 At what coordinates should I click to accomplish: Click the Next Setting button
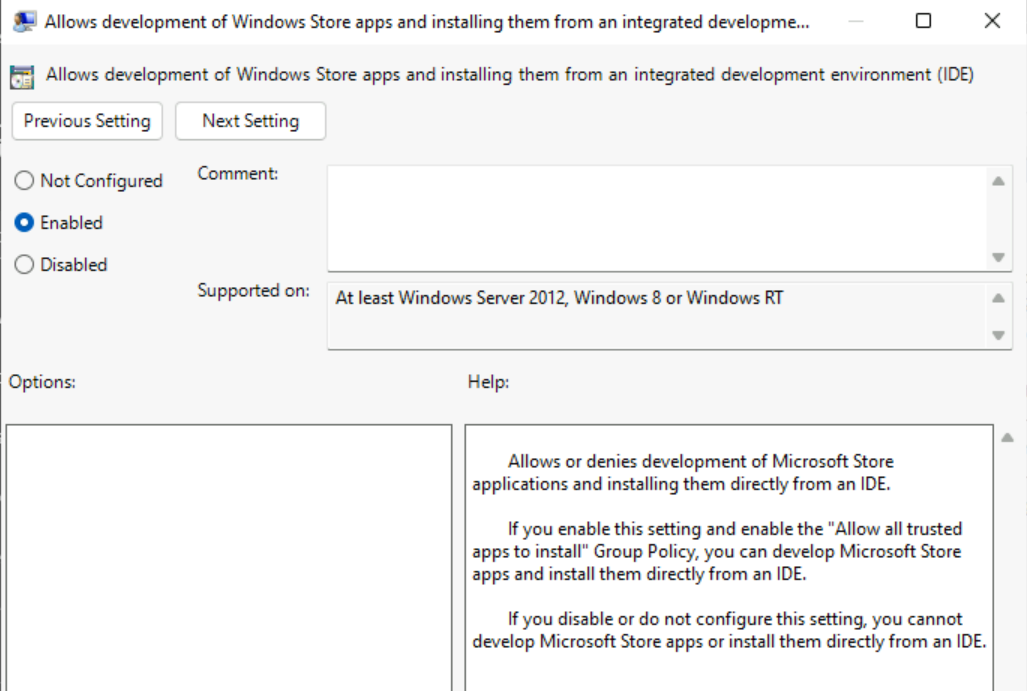tap(249, 121)
